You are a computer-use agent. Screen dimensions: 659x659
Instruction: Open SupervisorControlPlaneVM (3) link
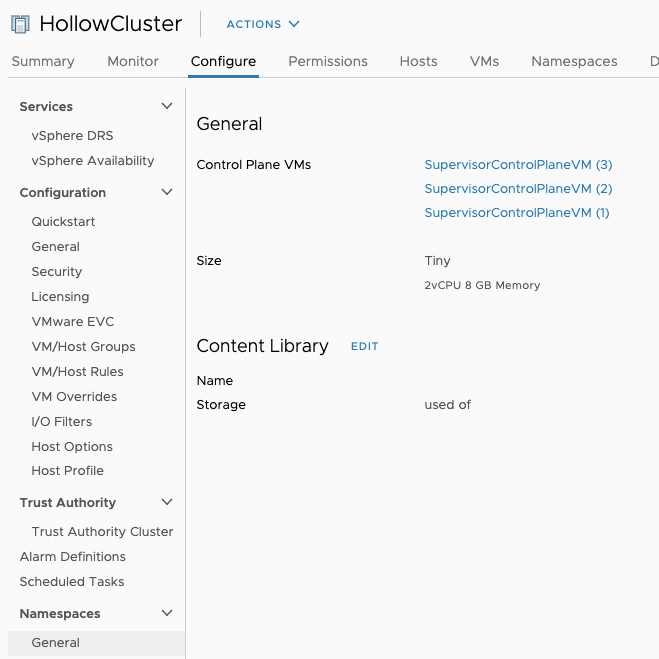tap(518, 164)
